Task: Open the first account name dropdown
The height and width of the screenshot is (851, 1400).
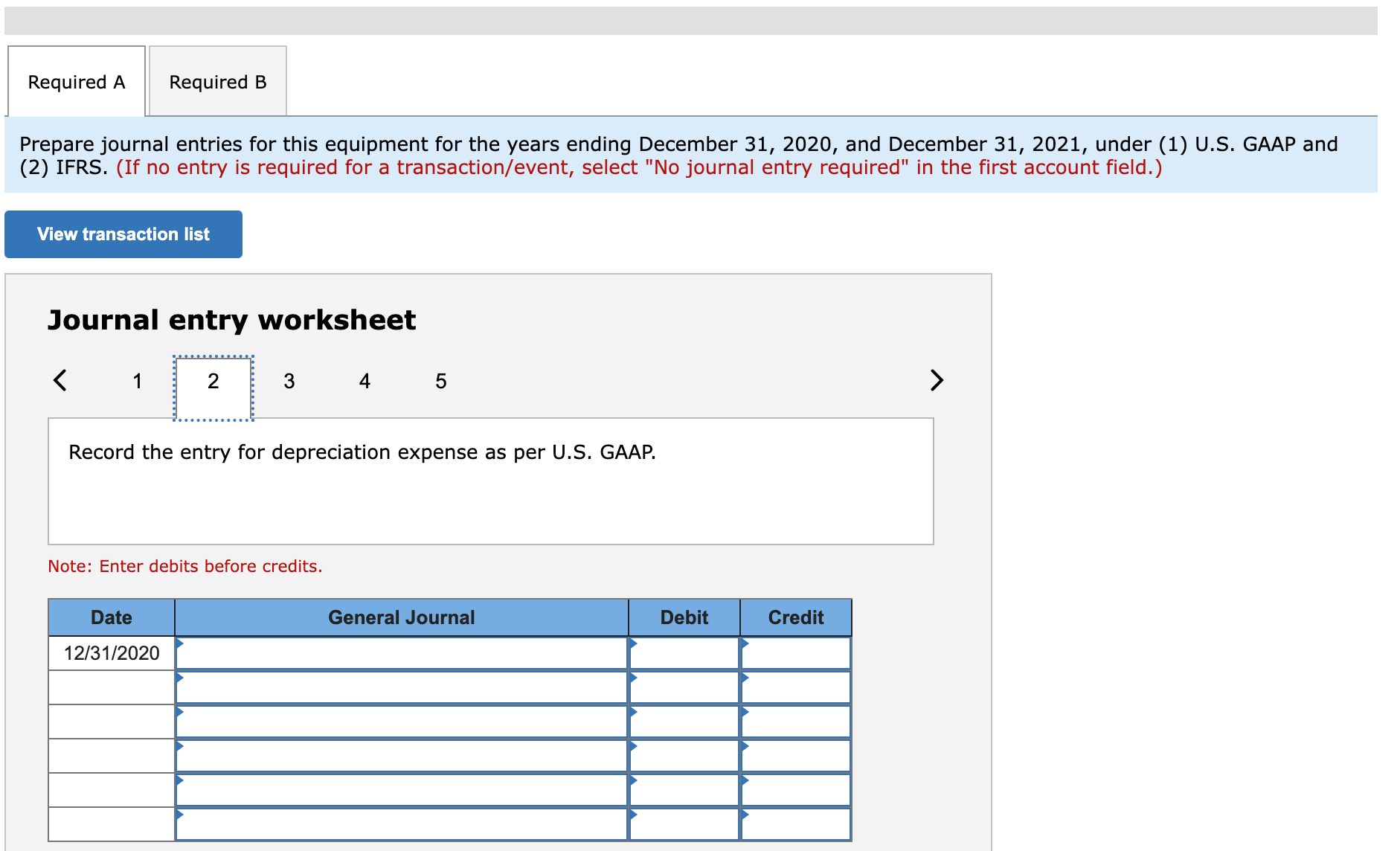Action: point(402,653)
